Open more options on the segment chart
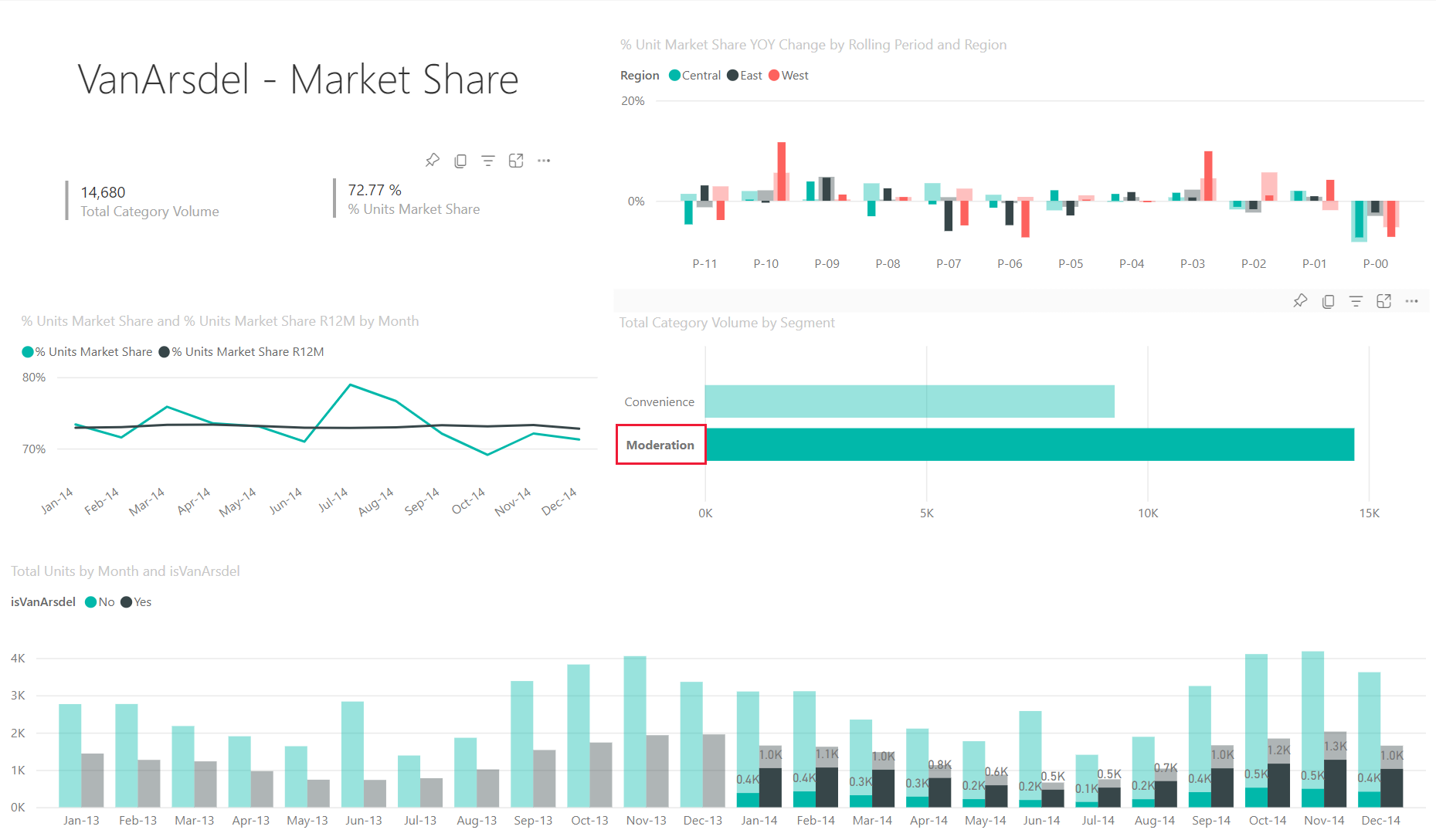The height and width of the screenshot is (840, 1436). click(x=1412, y=301)
